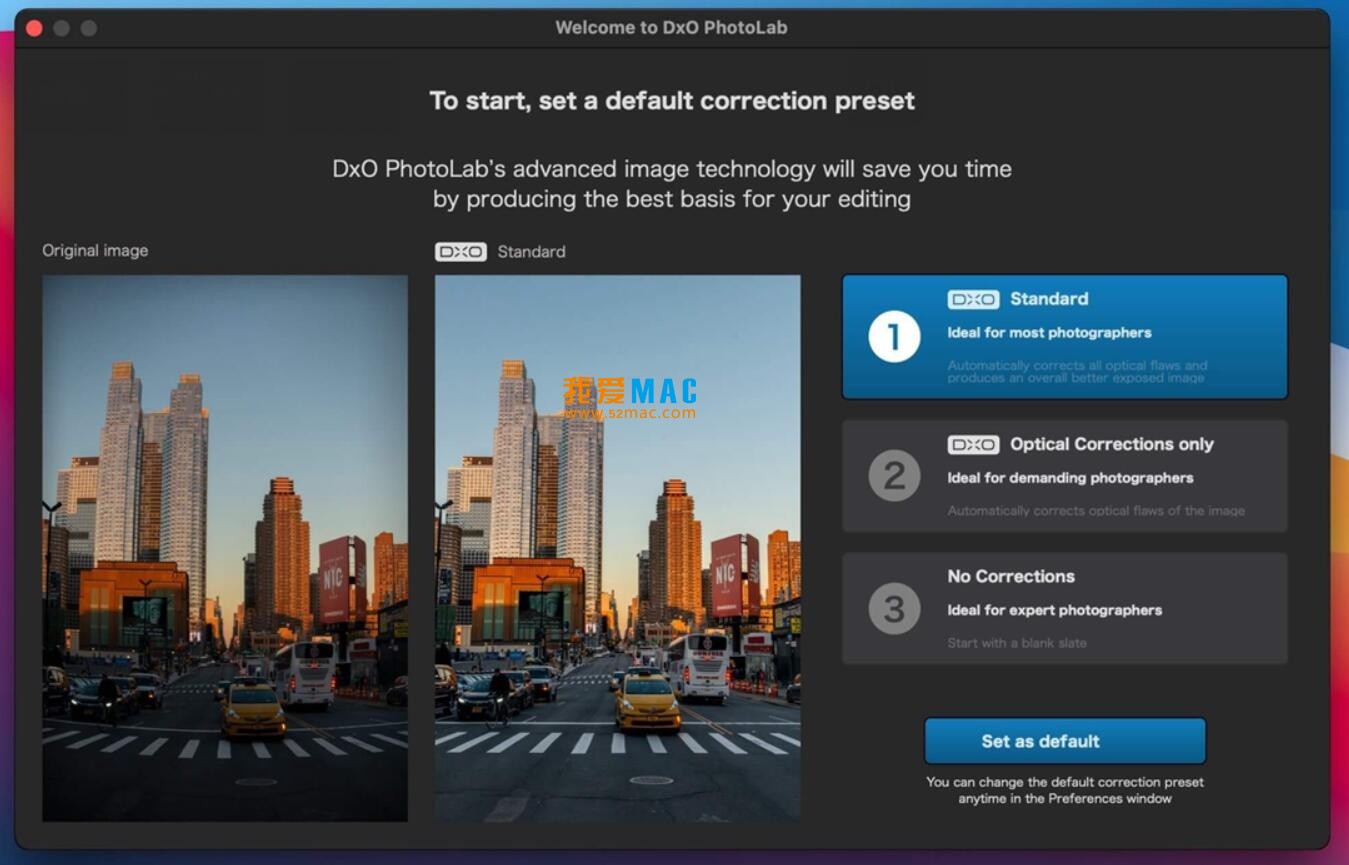1349x865 pixels.
Task: Click the number 3 circle icon
Action: point(894,609)
